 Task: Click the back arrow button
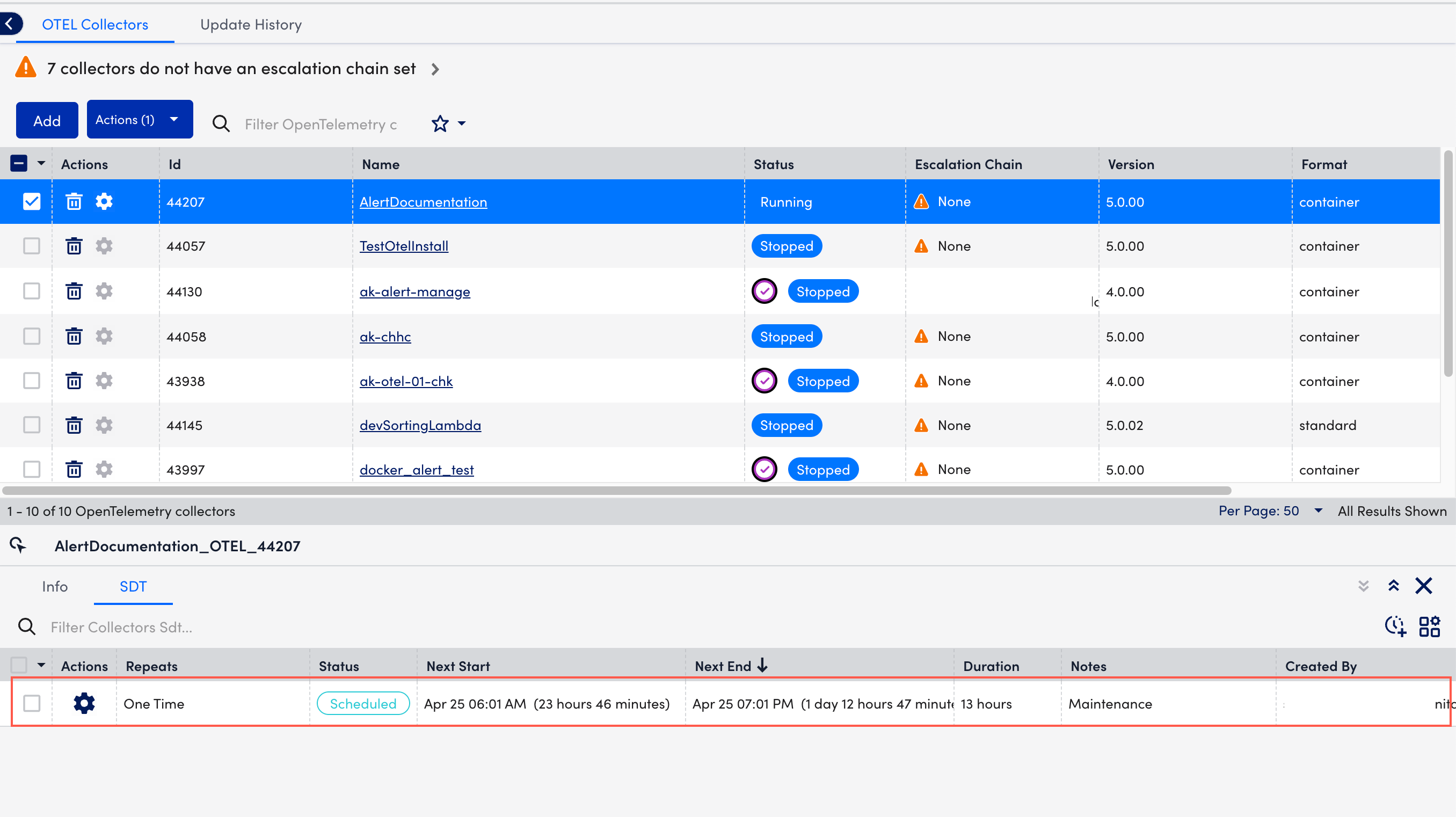10,24
